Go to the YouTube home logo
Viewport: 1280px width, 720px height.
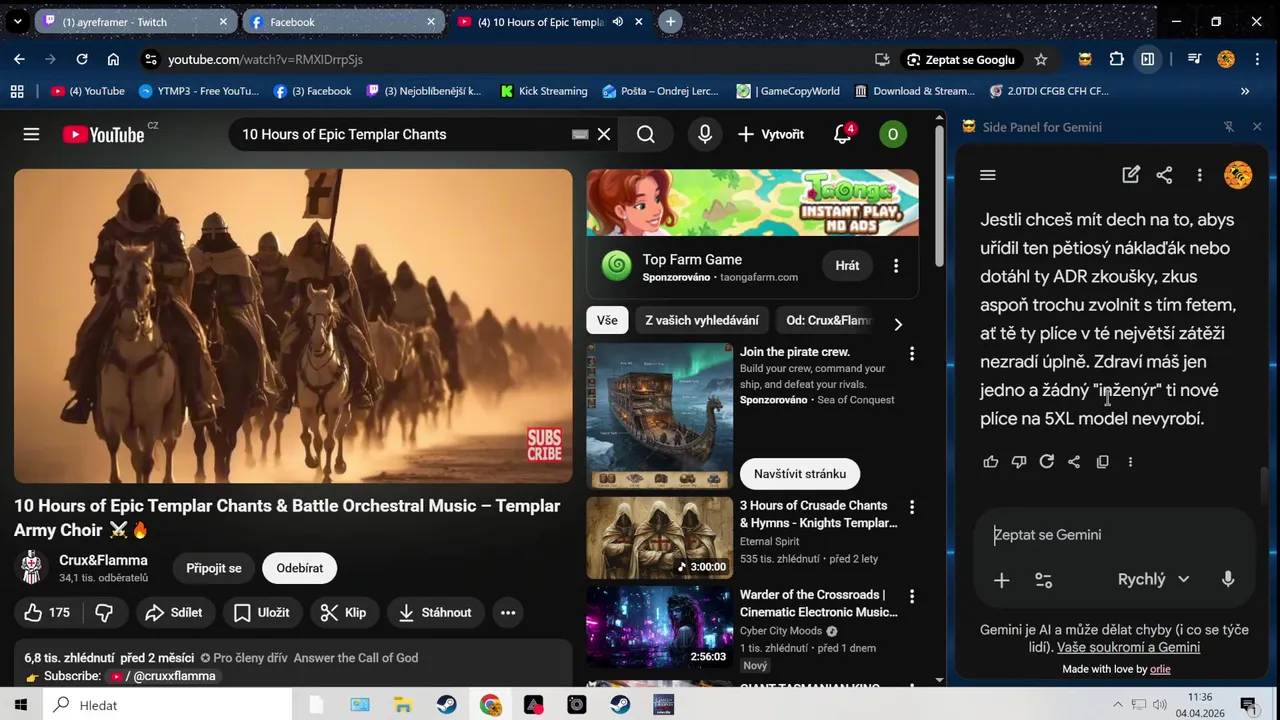[x=104, y=134]
